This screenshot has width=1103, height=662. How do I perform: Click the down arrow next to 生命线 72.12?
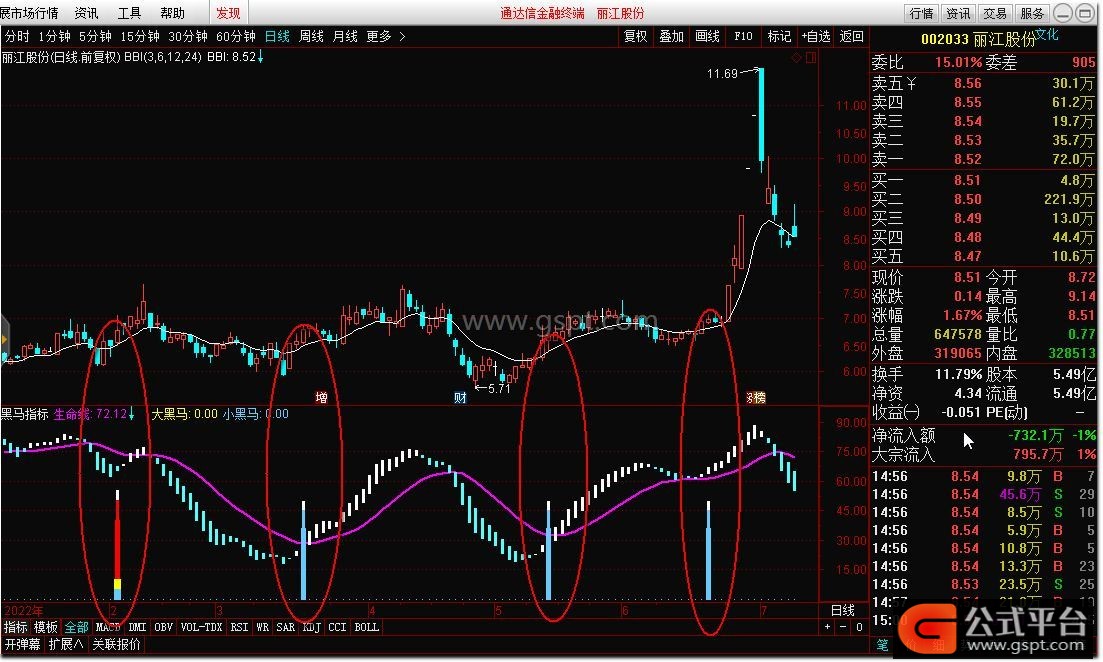pyautogui.click(x=132, y=414)
